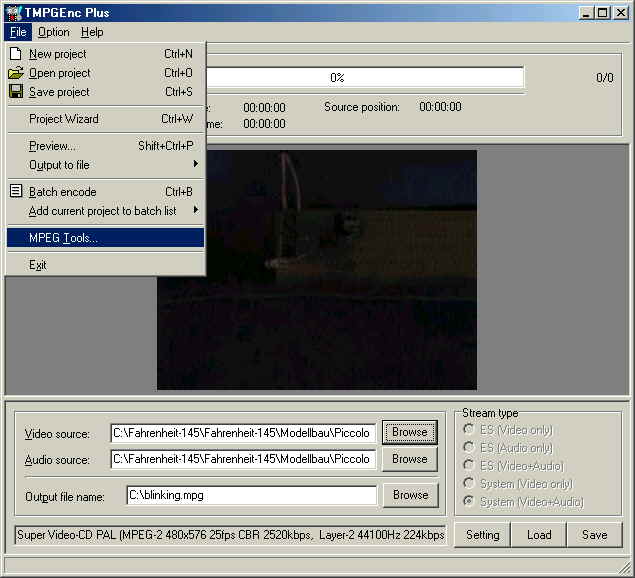Expand the Output to file submenu
This screenshot has width=635, height=578.
(x=105, y=165)
